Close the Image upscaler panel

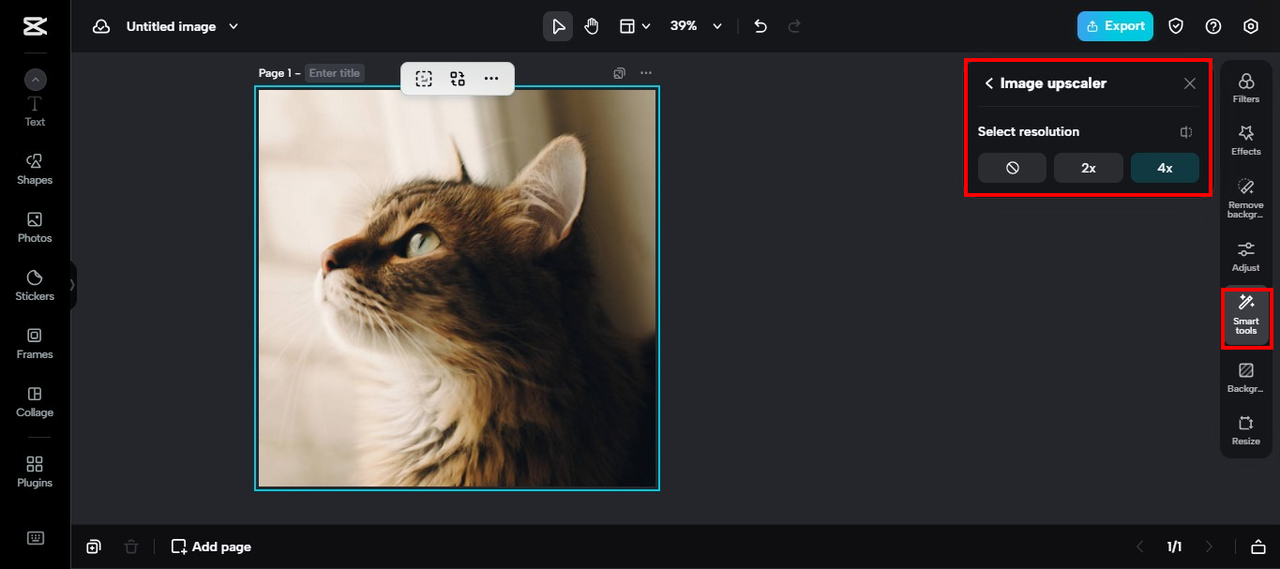point(1190,84)
